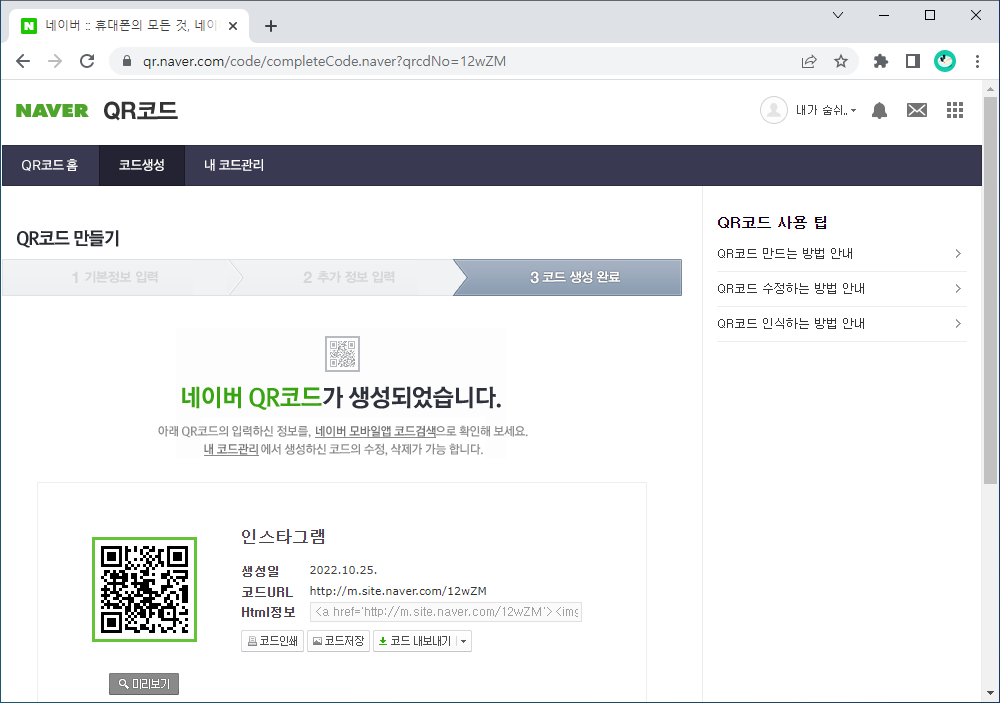The width and height of the screenshot is (1000, 703).
Task: Follow the 내 코드관리 text link
Action: (231, 449)
